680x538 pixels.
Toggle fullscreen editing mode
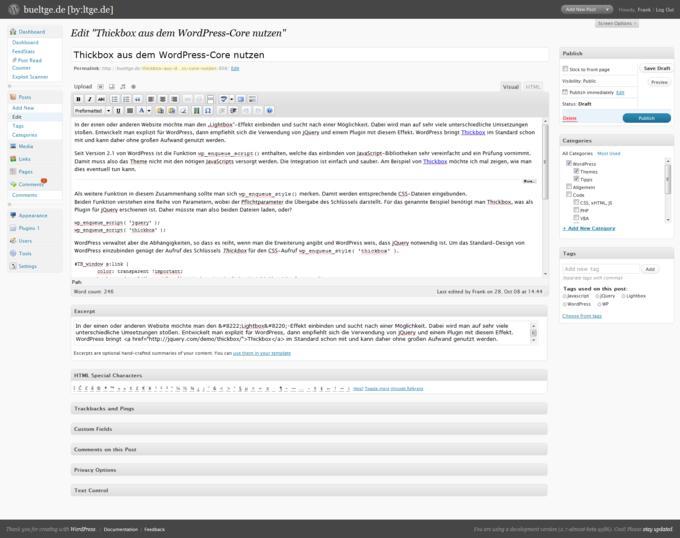click(241, 99)
